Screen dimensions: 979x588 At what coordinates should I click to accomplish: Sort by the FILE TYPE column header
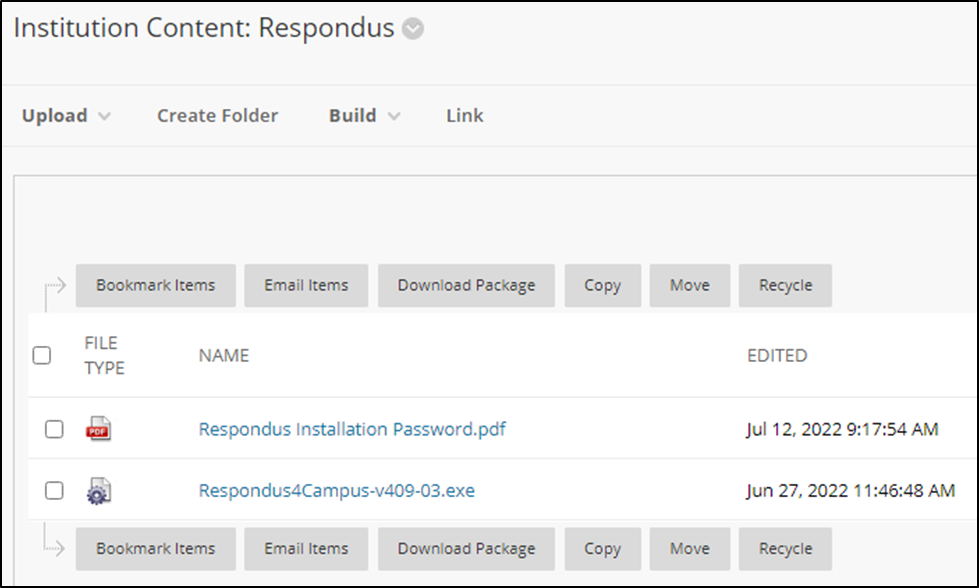(104, 355)
